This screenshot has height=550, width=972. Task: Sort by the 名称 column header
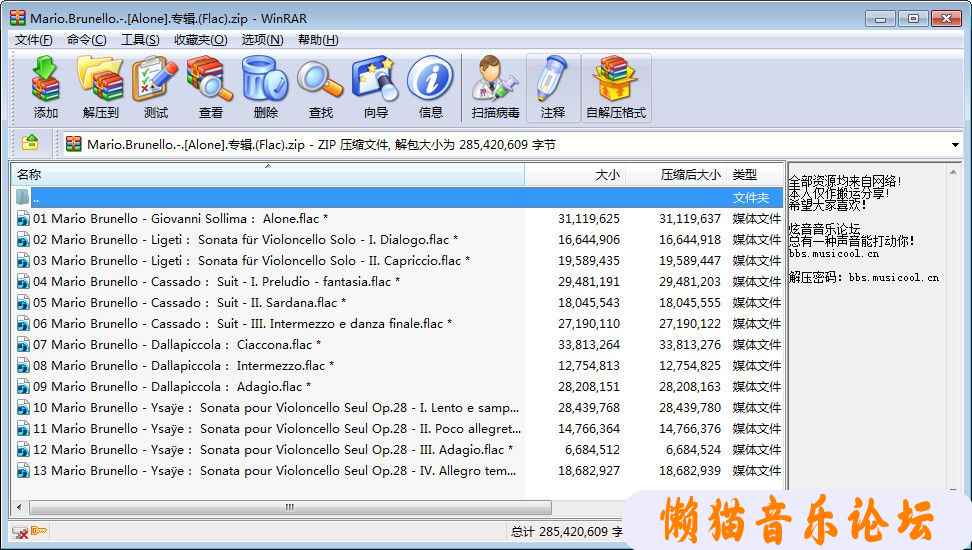(268, 174)
